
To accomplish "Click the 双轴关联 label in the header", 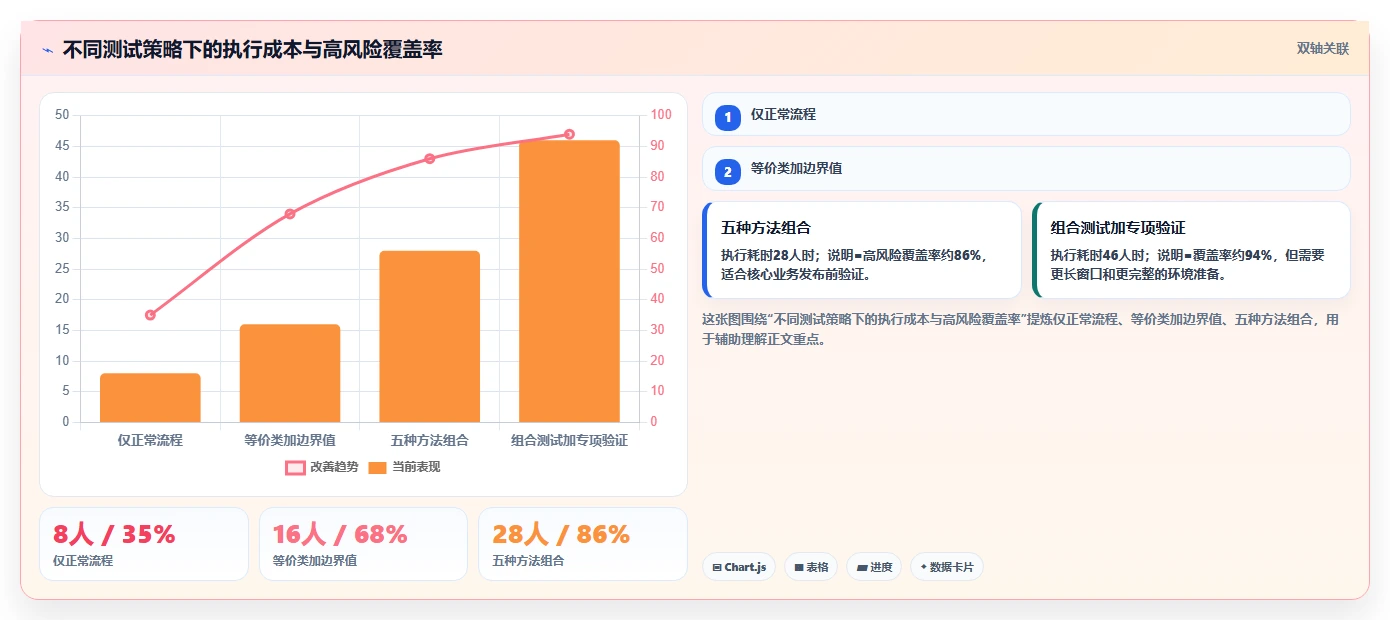I will coord(1323,48).
